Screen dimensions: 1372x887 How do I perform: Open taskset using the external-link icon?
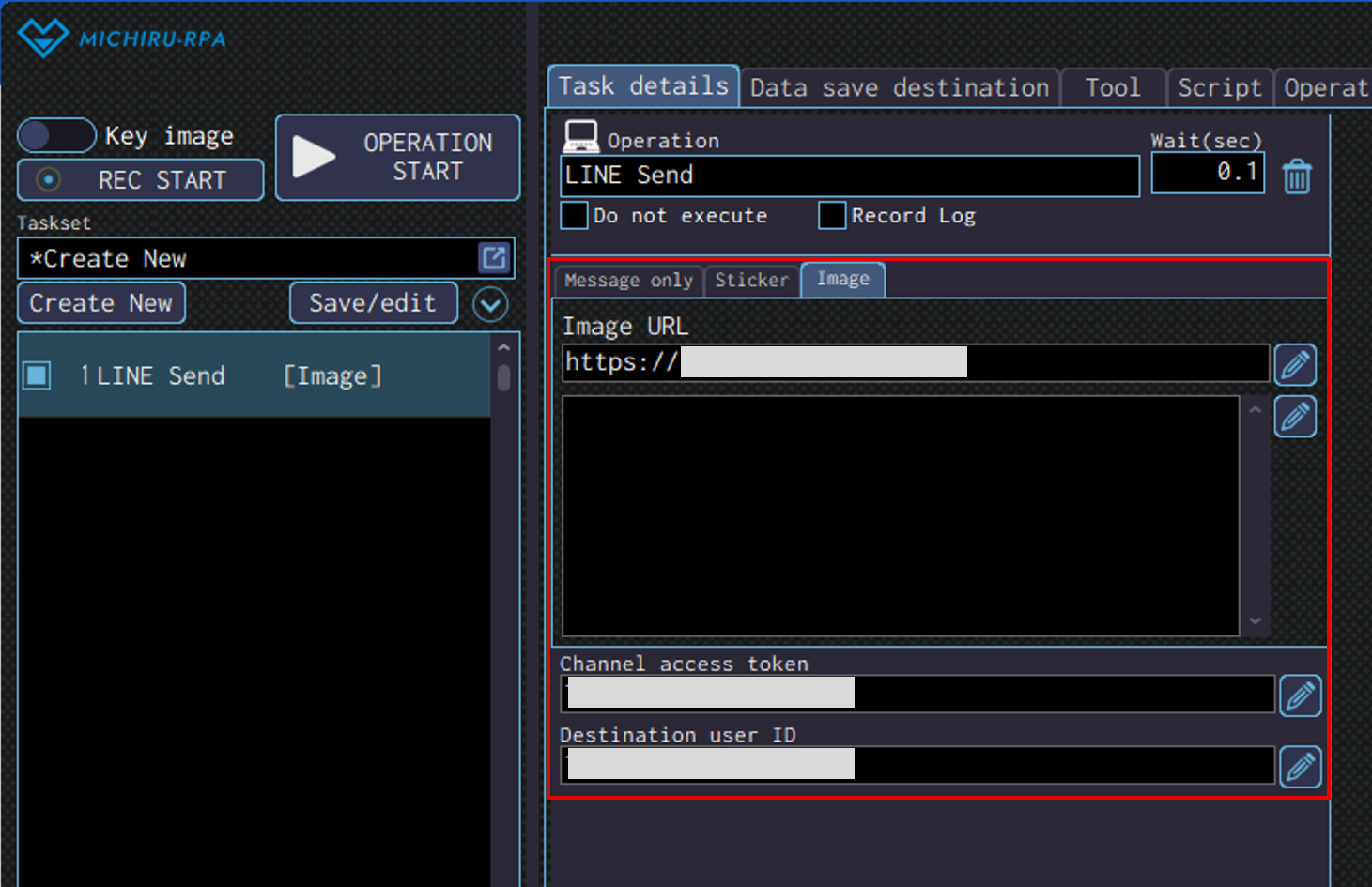click(494, 258)
